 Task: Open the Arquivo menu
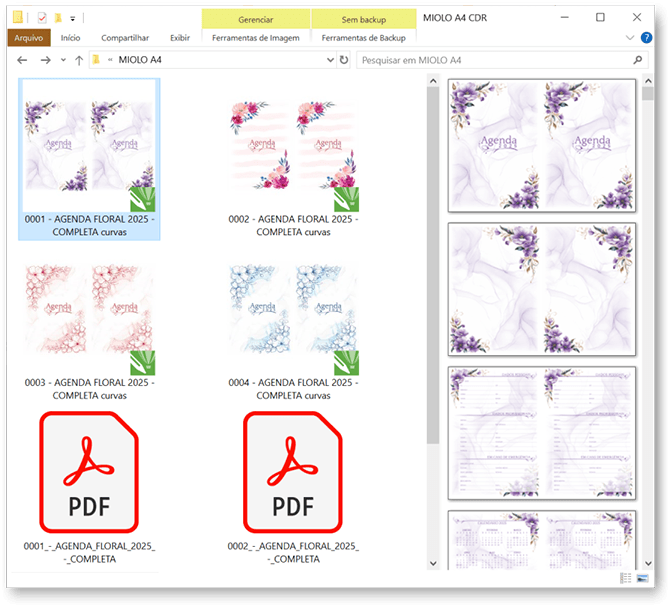28,38
